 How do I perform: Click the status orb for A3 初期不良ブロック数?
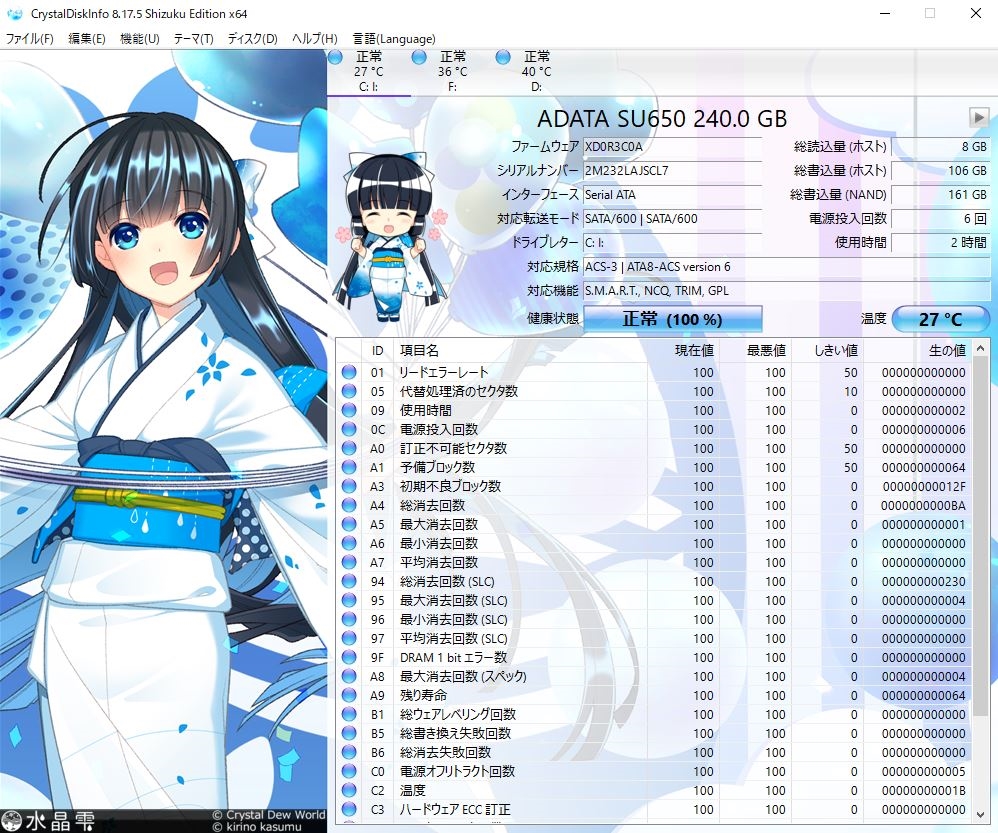[349, 486]
